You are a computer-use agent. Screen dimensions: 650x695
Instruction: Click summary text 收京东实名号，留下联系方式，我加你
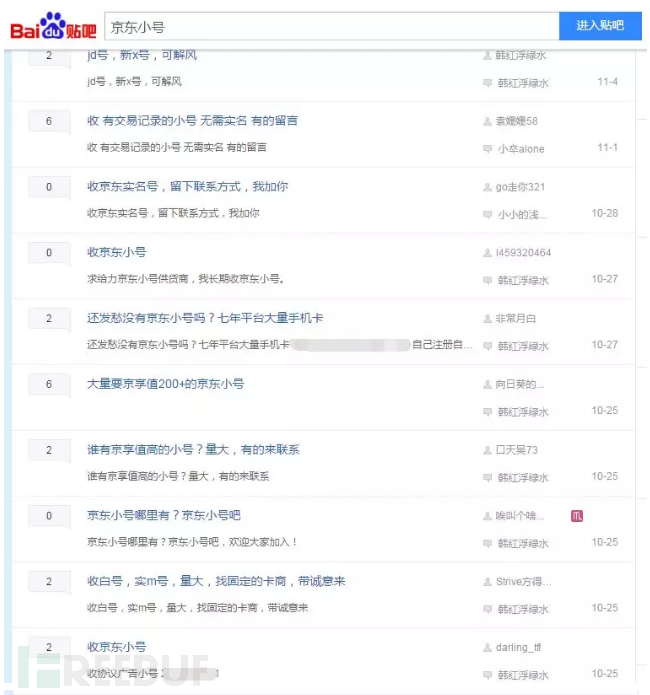[x=173, y=213]
